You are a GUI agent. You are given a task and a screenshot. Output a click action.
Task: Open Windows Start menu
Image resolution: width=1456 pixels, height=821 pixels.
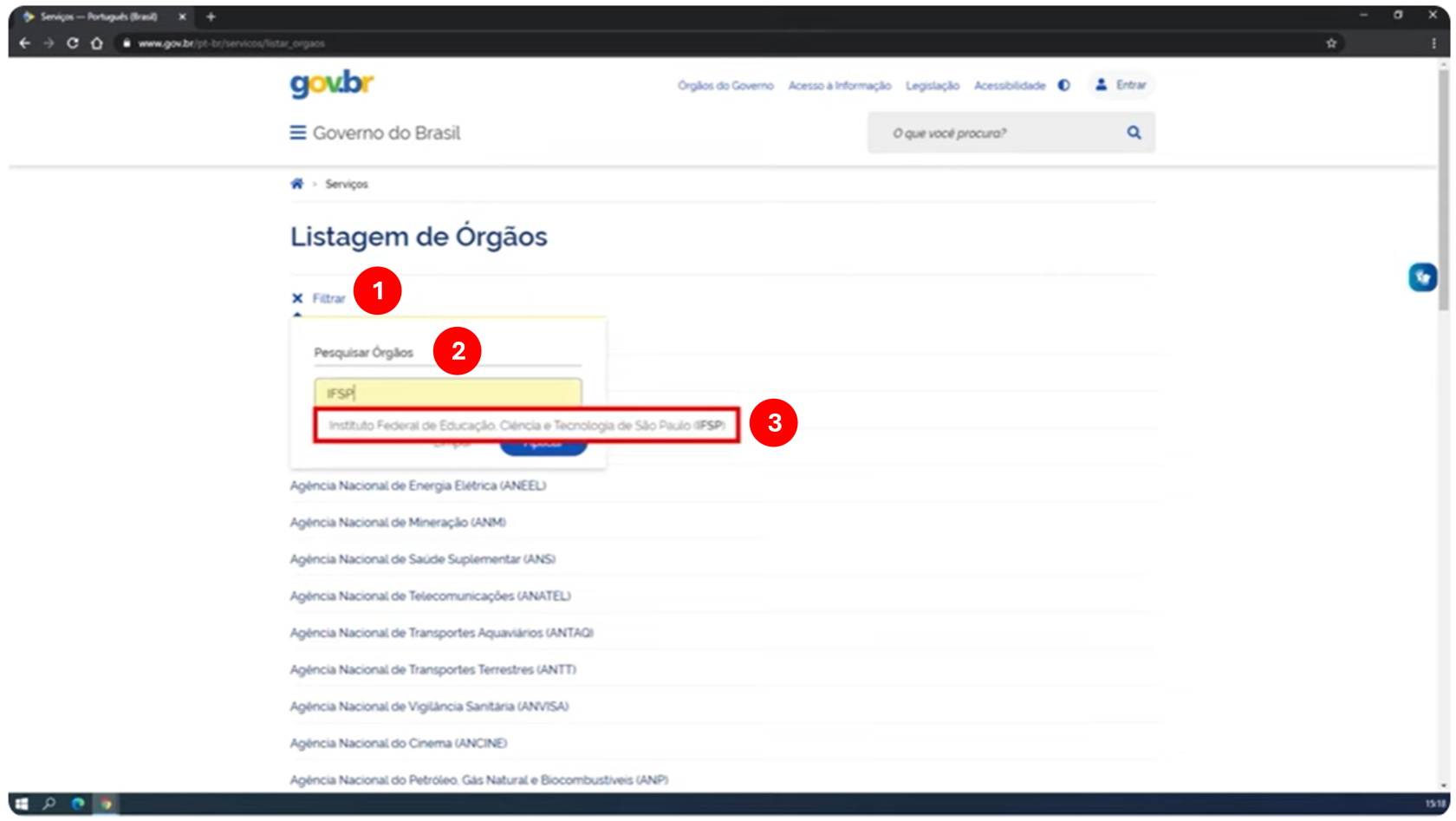22,804
